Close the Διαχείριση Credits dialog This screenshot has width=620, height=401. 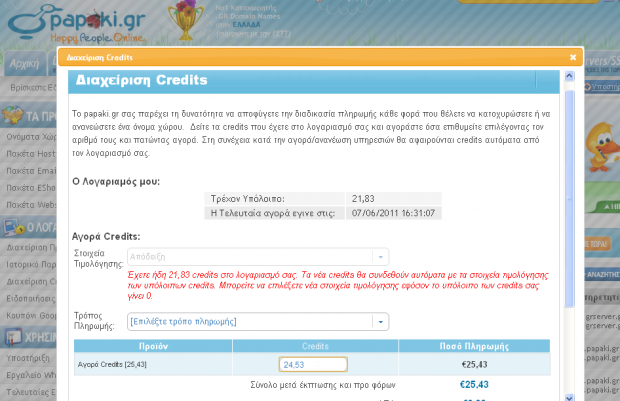[573, 57]
